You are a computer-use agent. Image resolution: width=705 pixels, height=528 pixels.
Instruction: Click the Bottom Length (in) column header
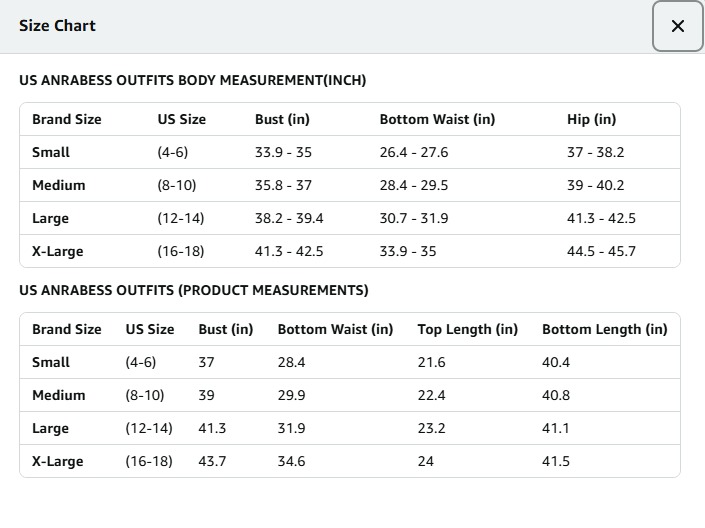(x=604, y=329)
